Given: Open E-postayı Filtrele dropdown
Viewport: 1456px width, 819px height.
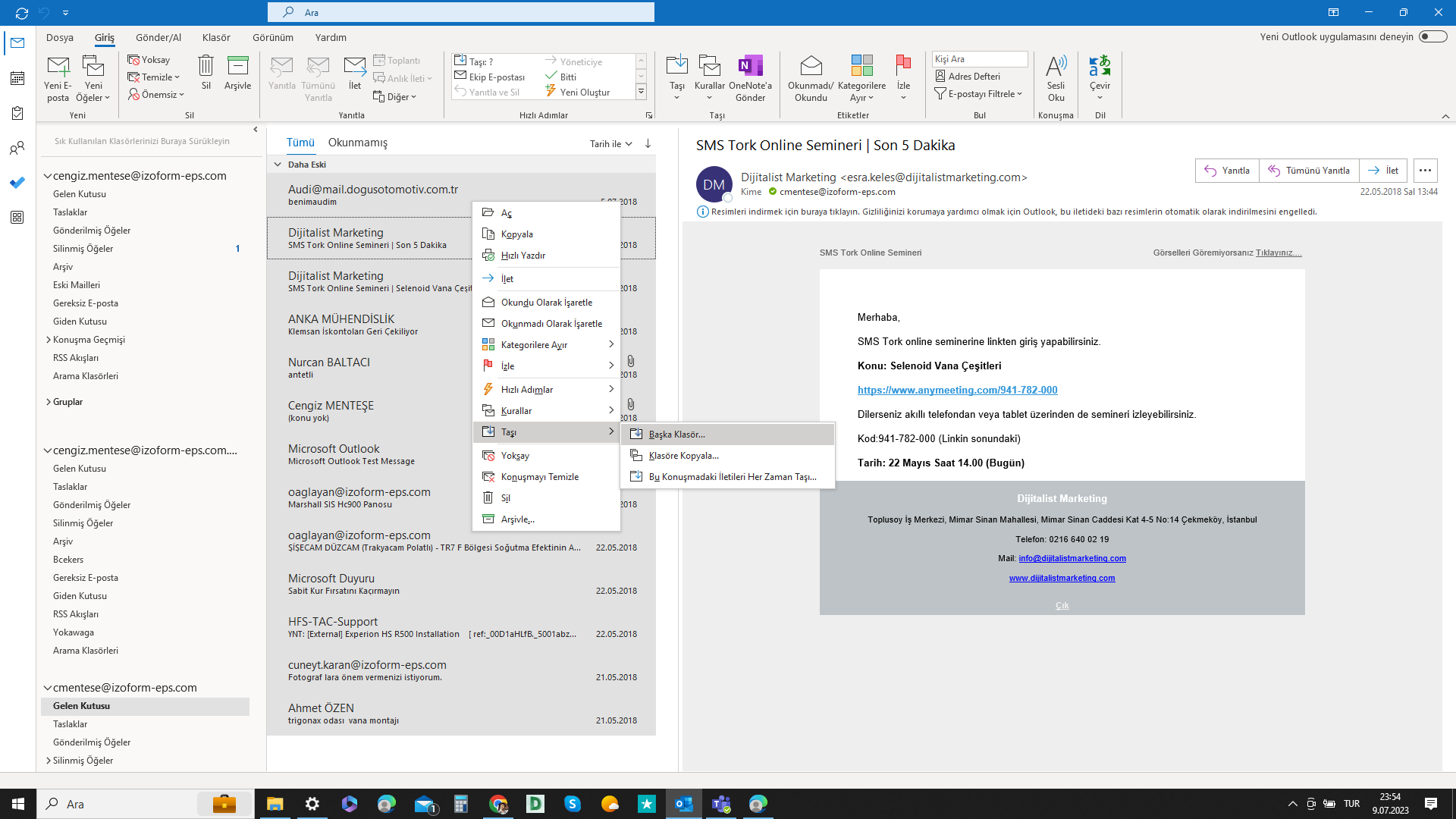Looking at the screenshot, I should (x=979, y=94).
